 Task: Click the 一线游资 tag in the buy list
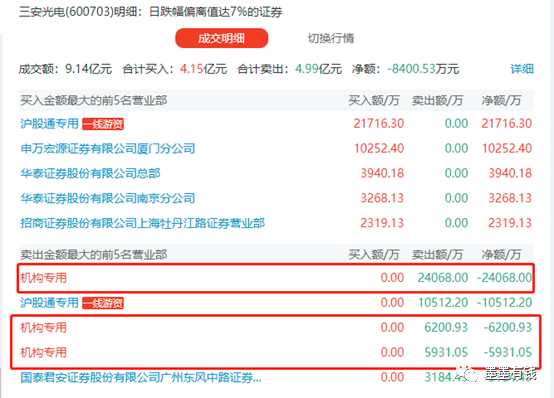103,124
